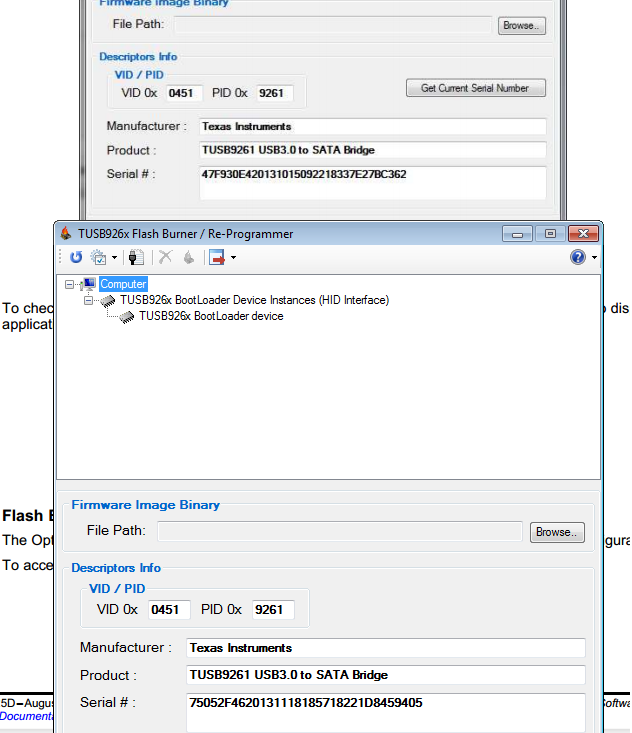The width and height of the screenshot is (632, 733).
Task: Edit background window PID field 9261
Action: (x=275, y=93)
